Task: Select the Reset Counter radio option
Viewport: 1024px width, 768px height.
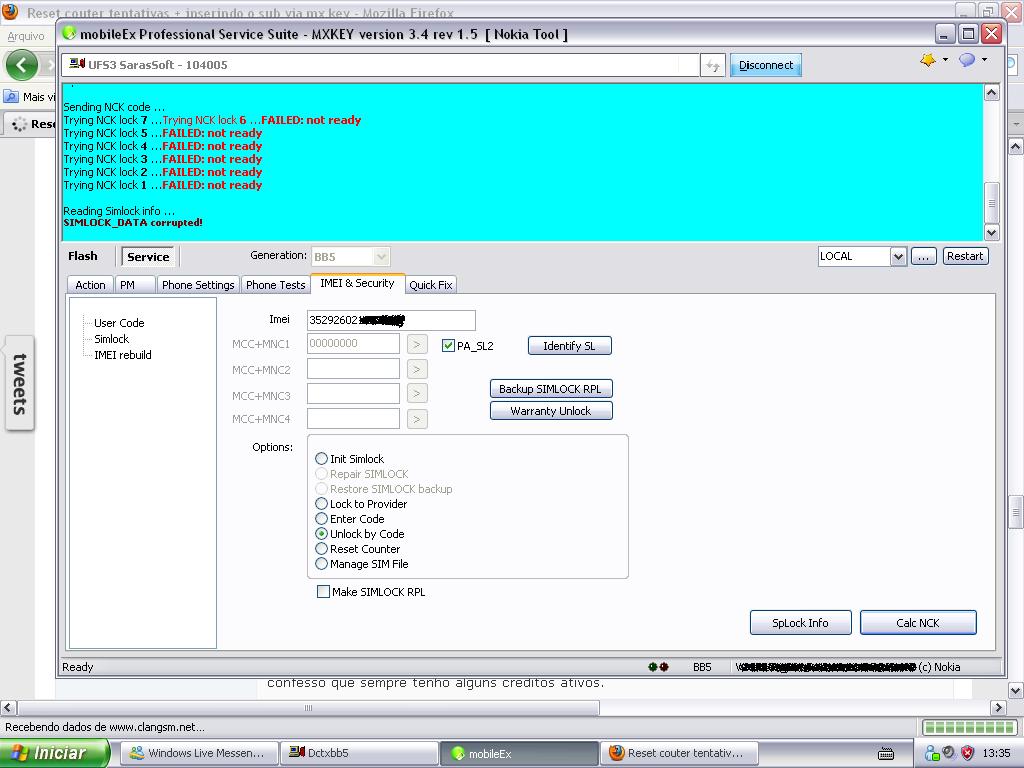Action: tap(322, 549)
